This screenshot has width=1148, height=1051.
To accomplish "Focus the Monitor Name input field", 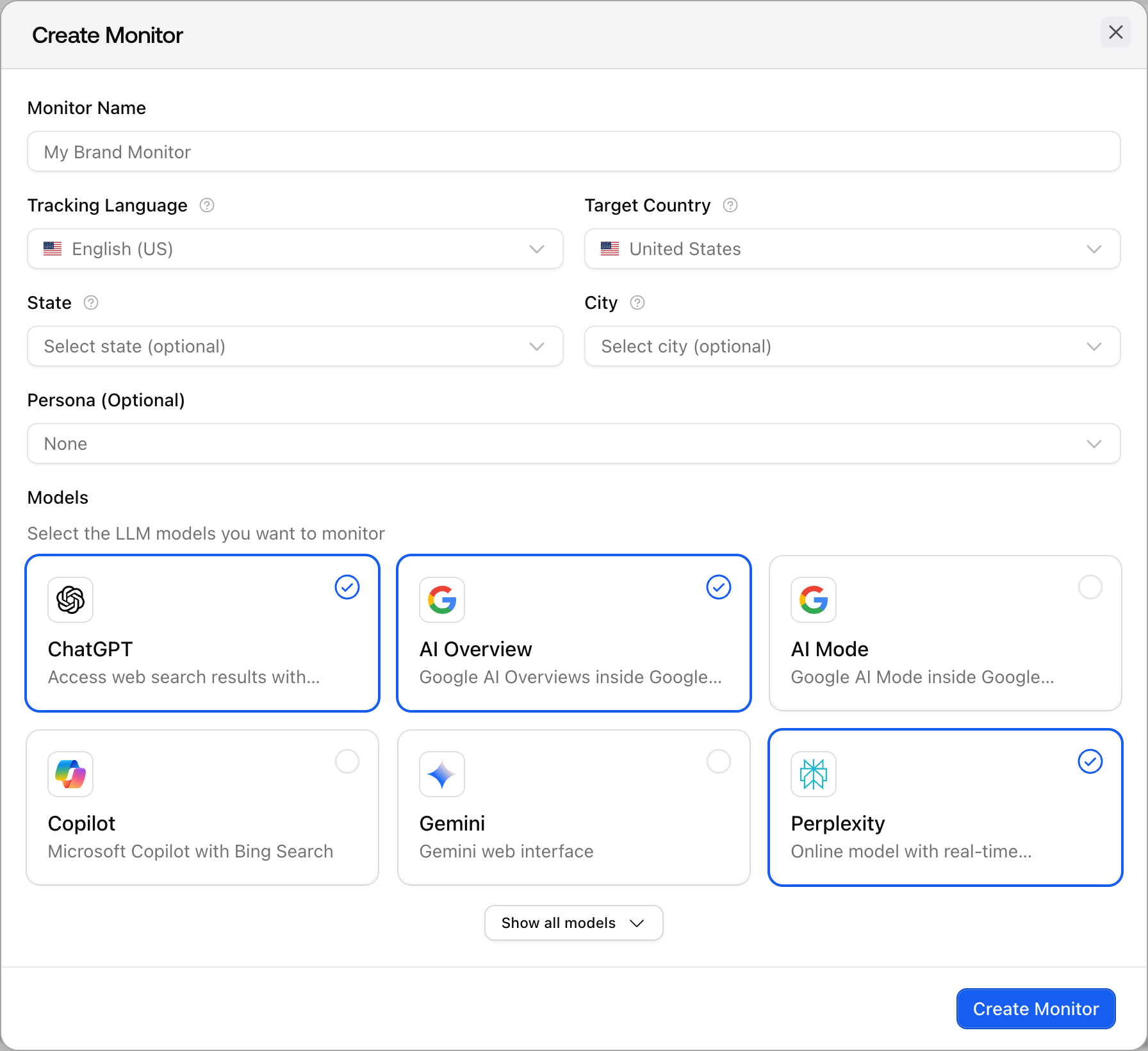I will [x=574, y=151].
